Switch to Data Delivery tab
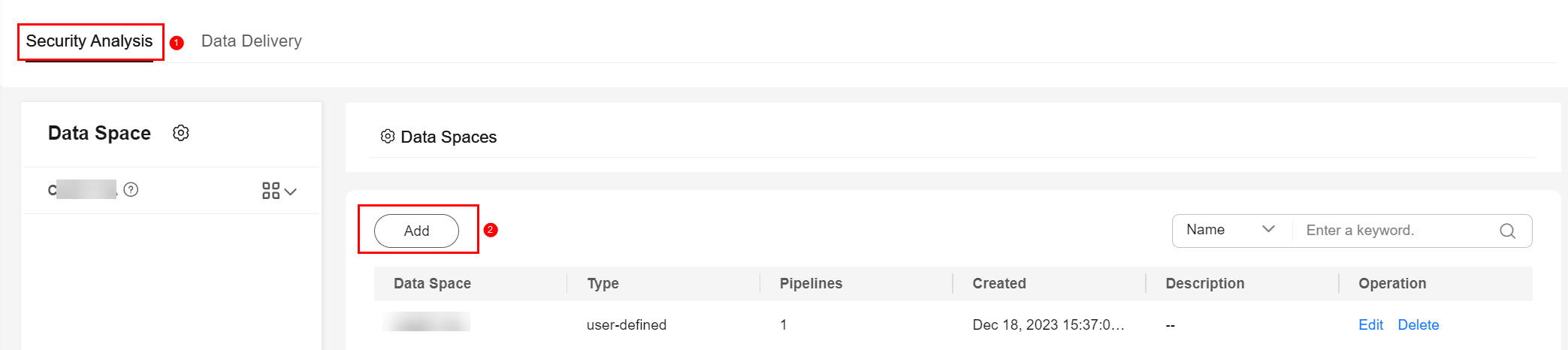The image size is (1568, 350). click(x=252, y=41)
